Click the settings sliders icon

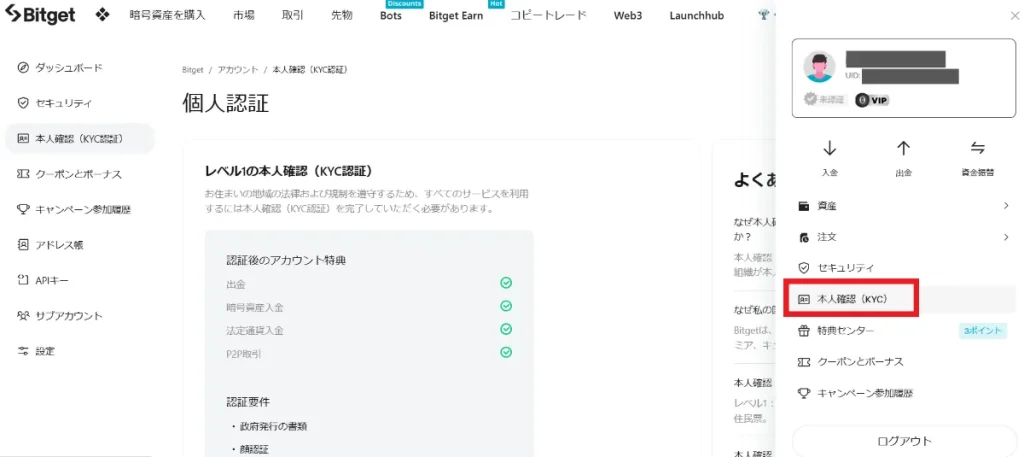(x=23, y=351)
